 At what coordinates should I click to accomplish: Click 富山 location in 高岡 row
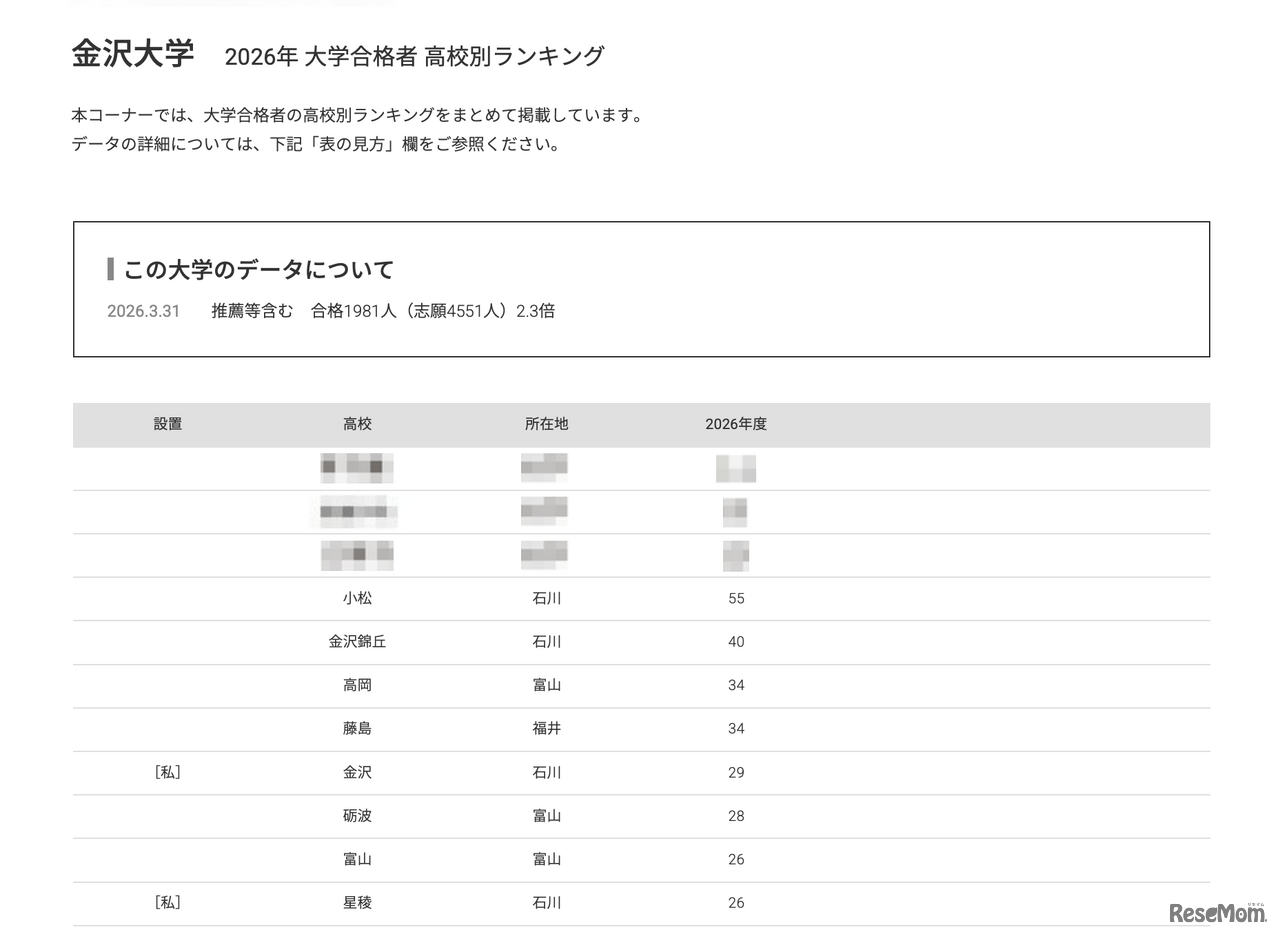pos(546,686)
